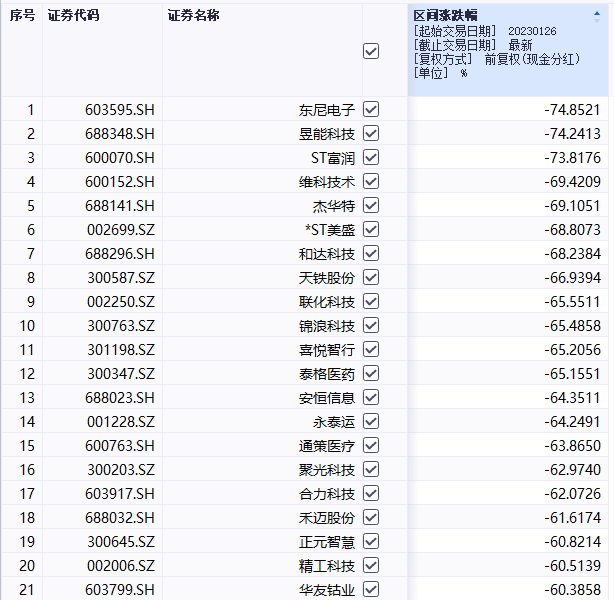The image size is (614, 600).
Task: Click value -69.4209 in change column
Action: click(572, 182)
